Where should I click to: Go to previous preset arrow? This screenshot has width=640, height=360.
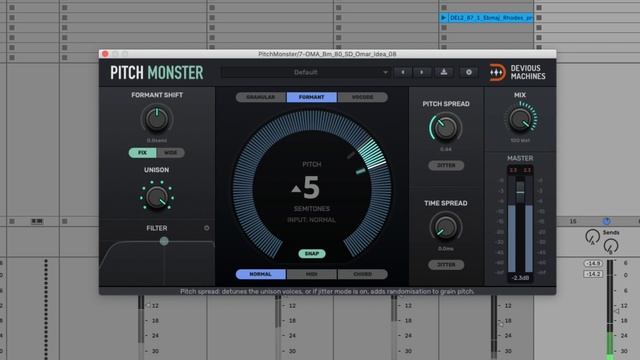403,72
